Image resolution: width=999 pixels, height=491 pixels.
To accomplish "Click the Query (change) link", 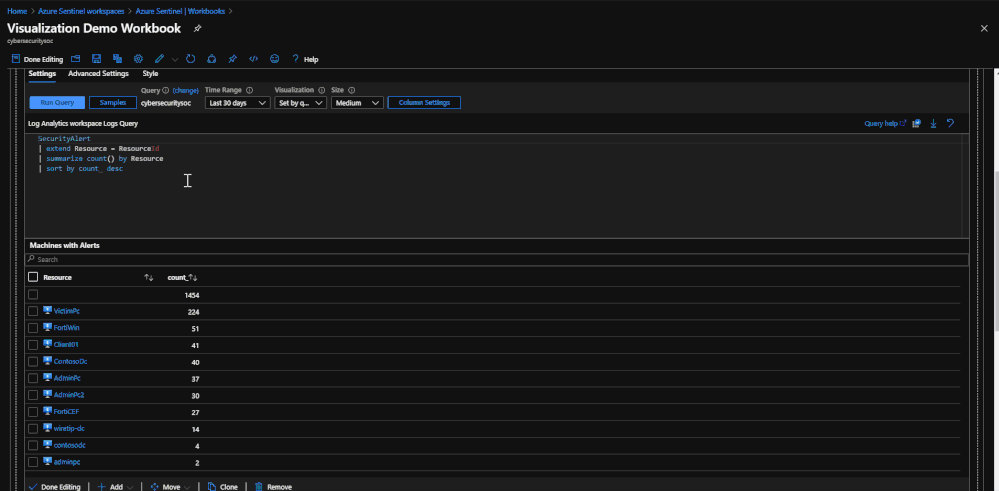I will coord(185,90).
